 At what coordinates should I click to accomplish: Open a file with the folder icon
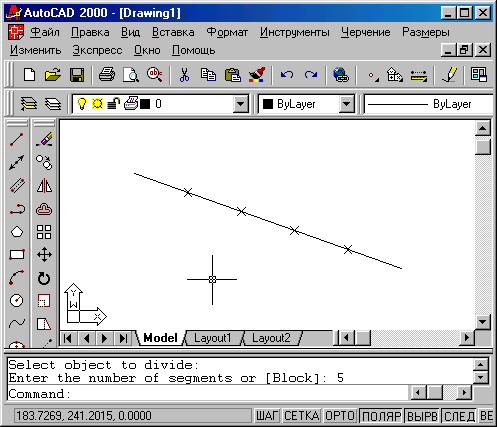point(53,75)
